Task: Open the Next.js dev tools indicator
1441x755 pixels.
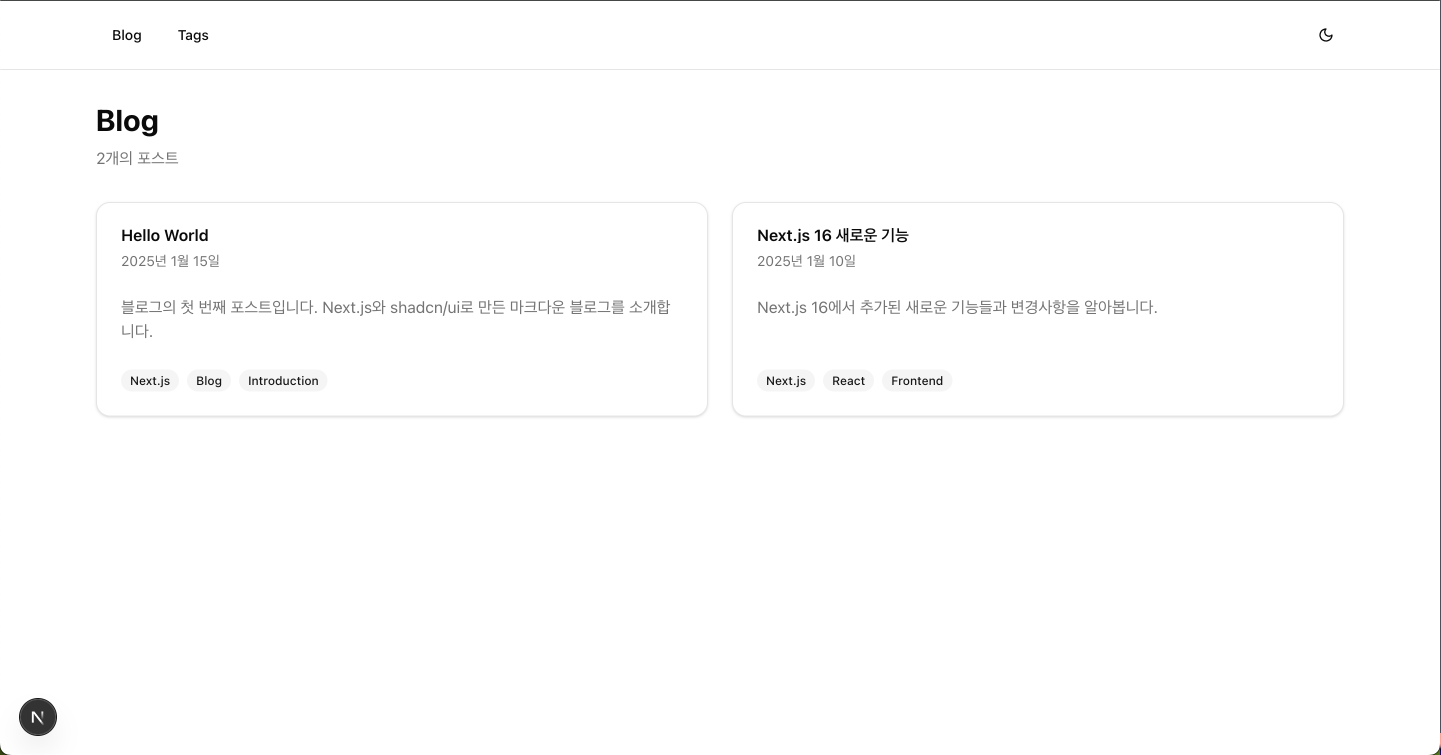Action: coord(38,717)
